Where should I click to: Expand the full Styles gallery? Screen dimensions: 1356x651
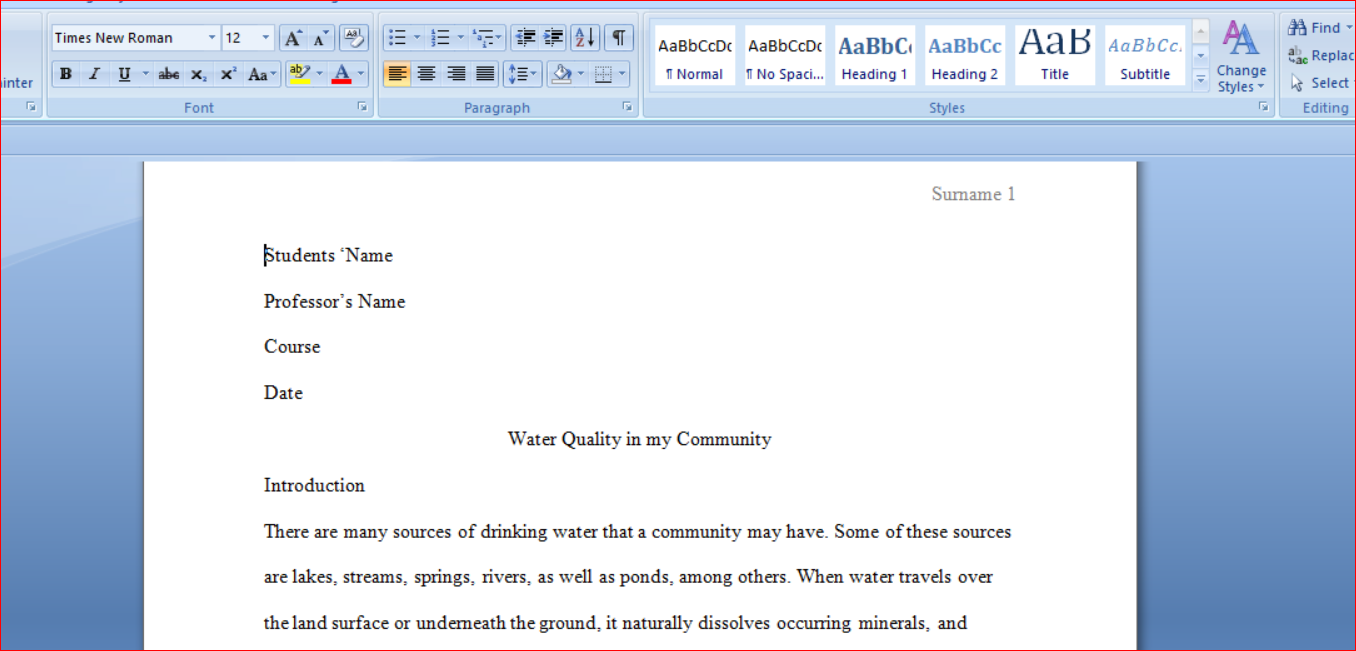pyautogui.click(x=1201, y=81)
